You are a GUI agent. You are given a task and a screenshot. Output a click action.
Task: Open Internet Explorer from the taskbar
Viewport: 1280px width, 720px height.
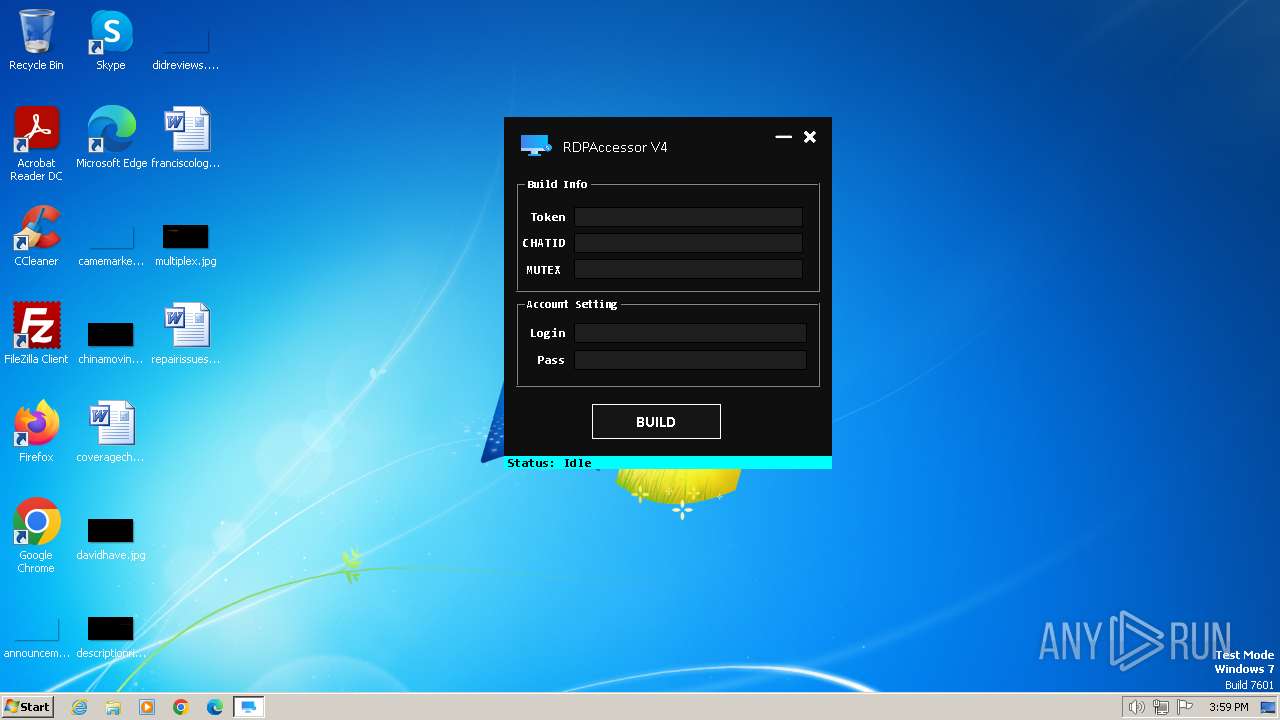[x=79, y=707]
